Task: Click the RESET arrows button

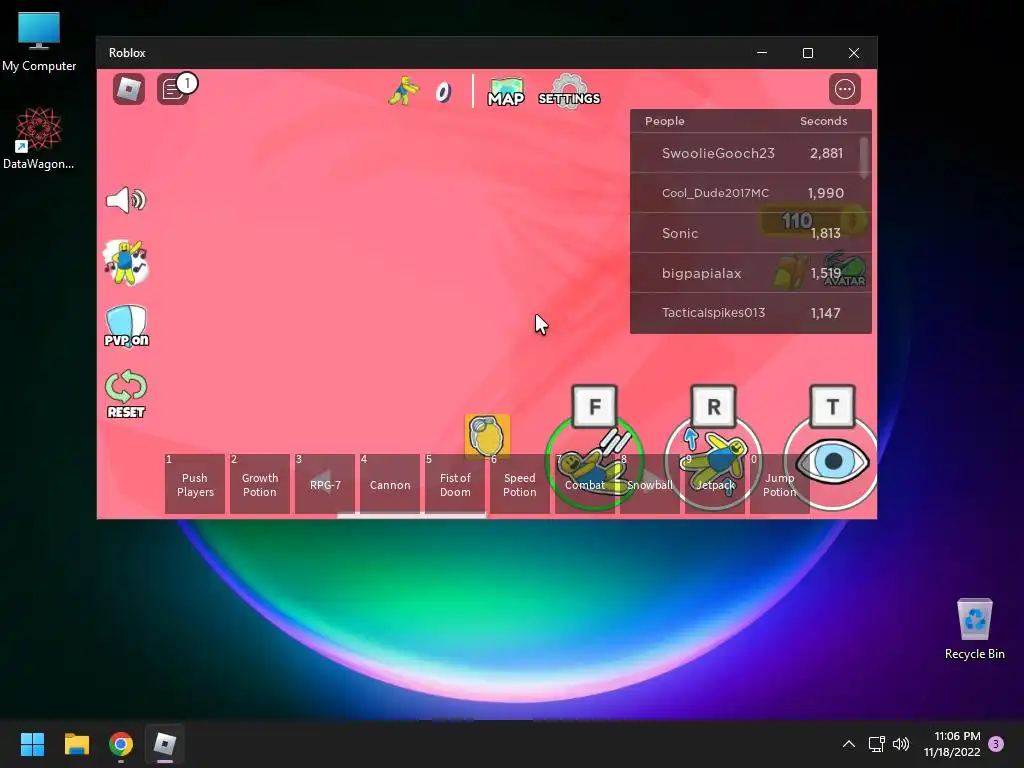Action: click(125, 394)
